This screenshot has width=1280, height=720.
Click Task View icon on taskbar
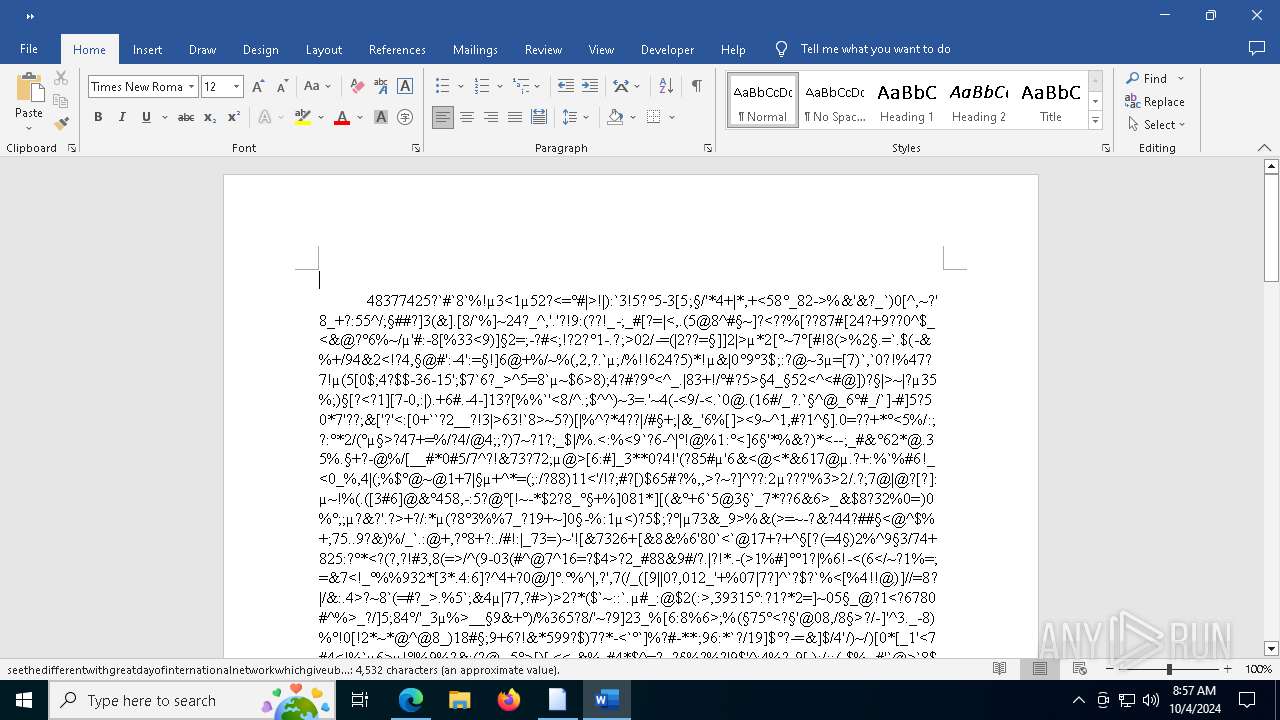pos(360,700)
